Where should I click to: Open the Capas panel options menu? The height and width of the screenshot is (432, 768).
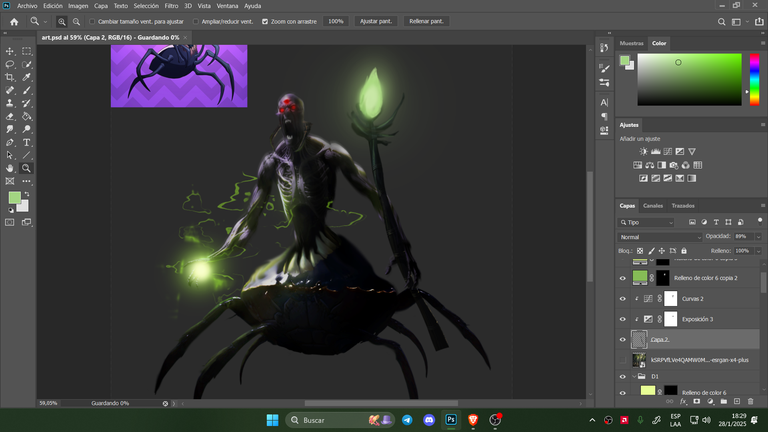(x=763, y=206)
